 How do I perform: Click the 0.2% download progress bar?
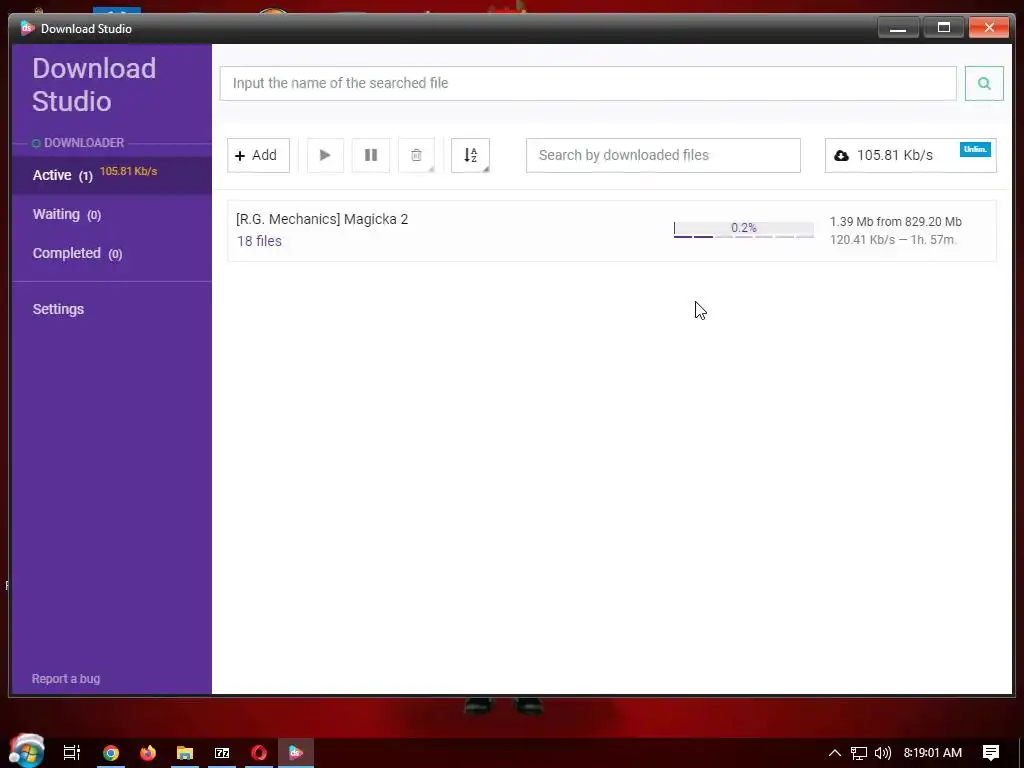click(x=743, y=229)
